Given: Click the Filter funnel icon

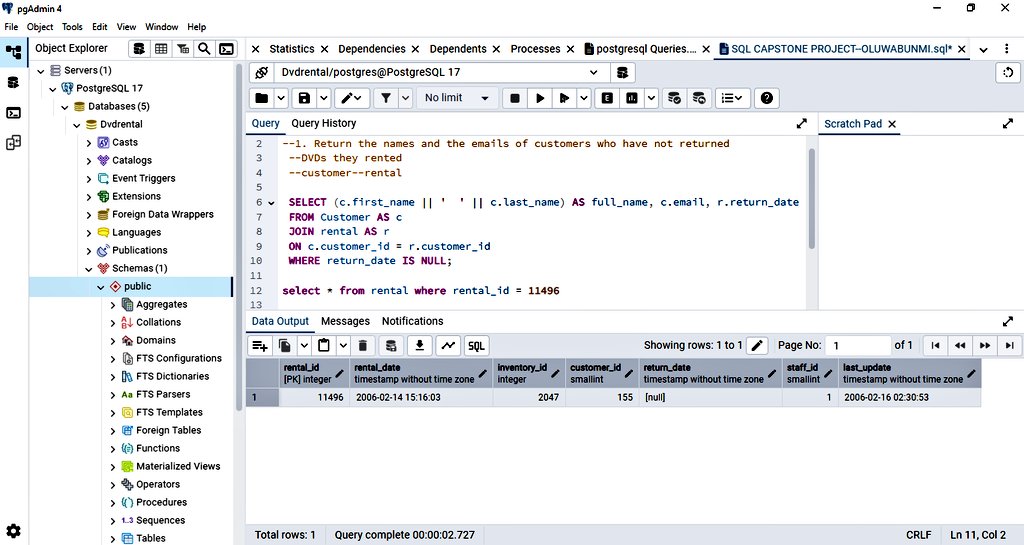Looking at the screenshot, I should 386,98.
